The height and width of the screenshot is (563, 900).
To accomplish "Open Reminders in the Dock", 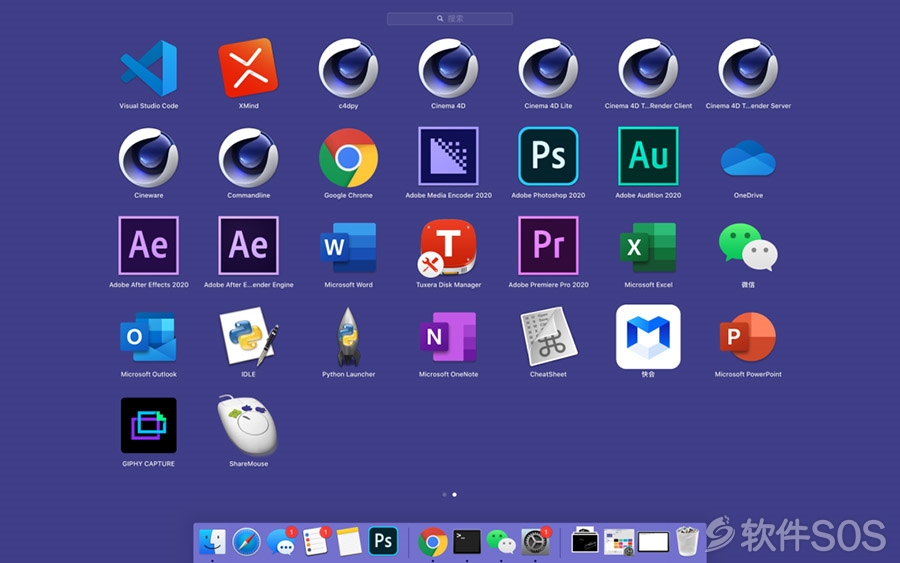I will (315, 541).
